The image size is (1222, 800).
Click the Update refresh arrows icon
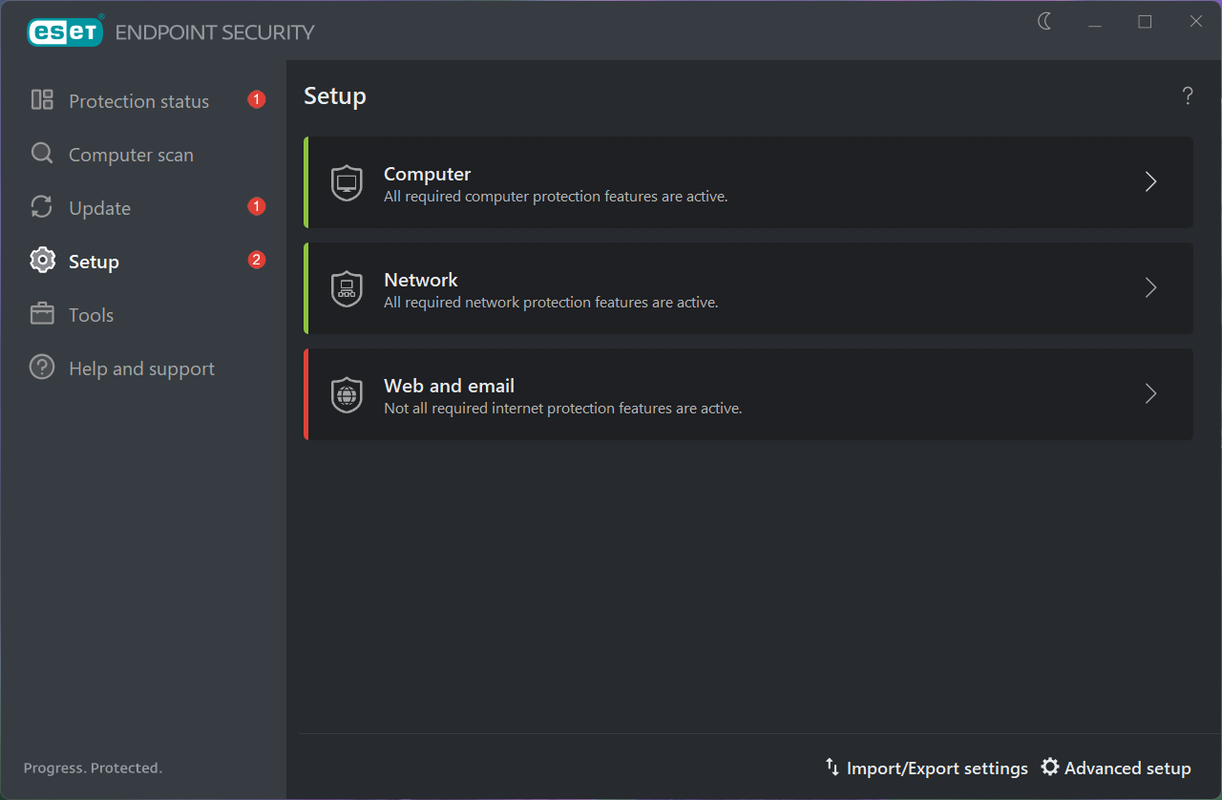(42, 207)
